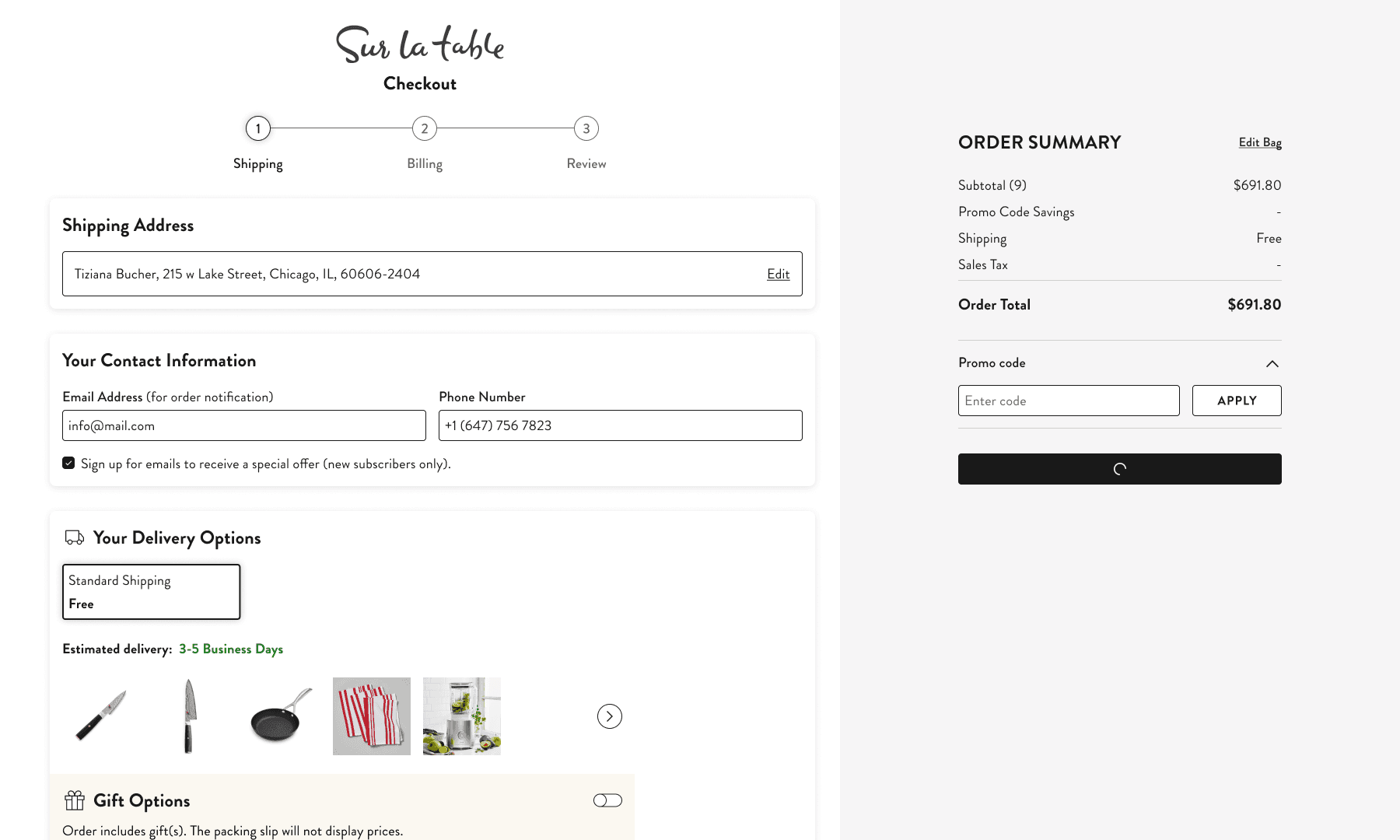Click the Sur la Table logo
Image resolution: width=1400 pixels, height=840 pixels.
pyautogui.click(x=420, y=44)
